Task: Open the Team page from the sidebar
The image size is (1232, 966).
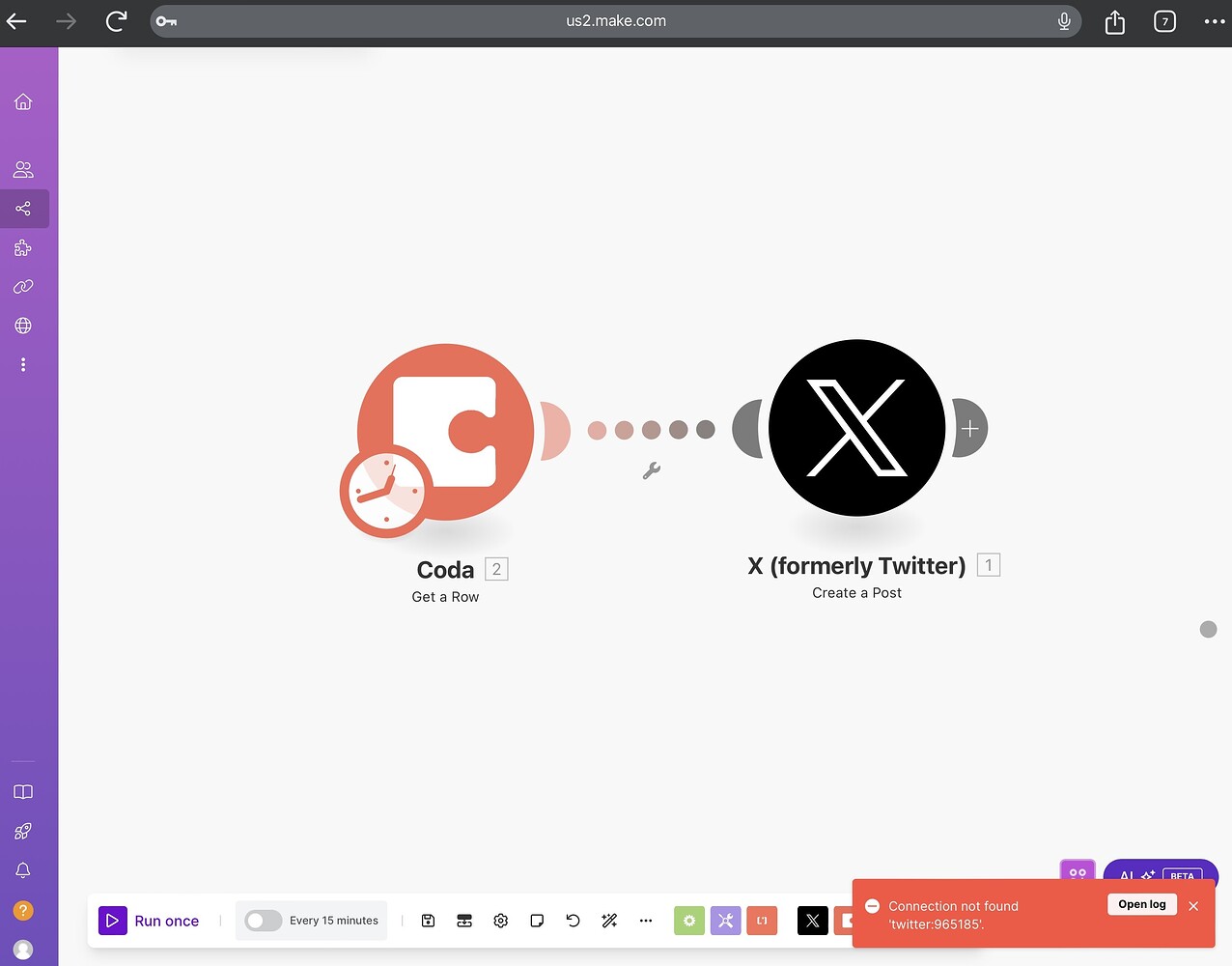Action: 23,170
